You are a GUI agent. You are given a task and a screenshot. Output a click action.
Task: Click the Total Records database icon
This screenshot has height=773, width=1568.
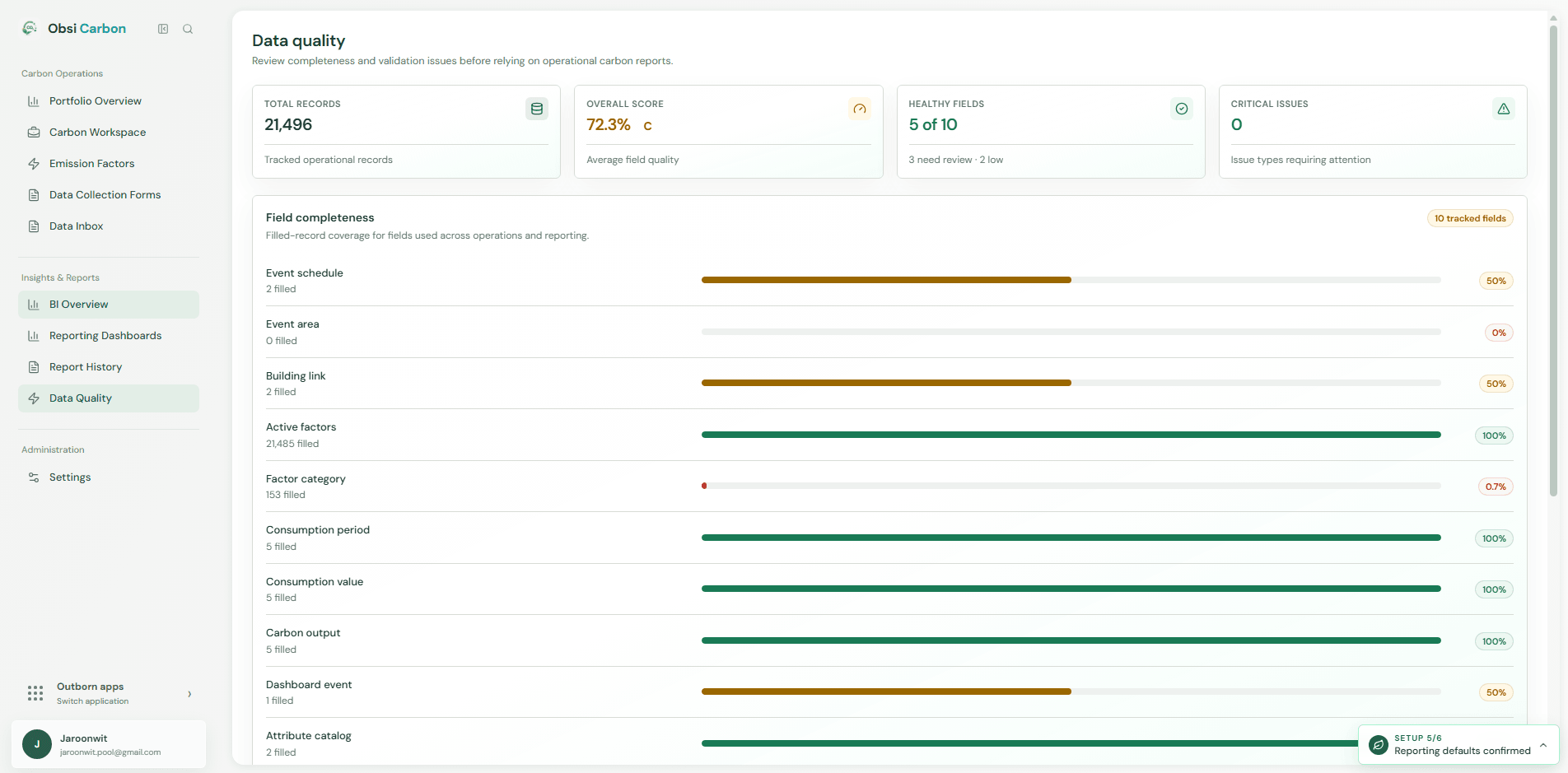pyautogui.click(x=537, y=109)
